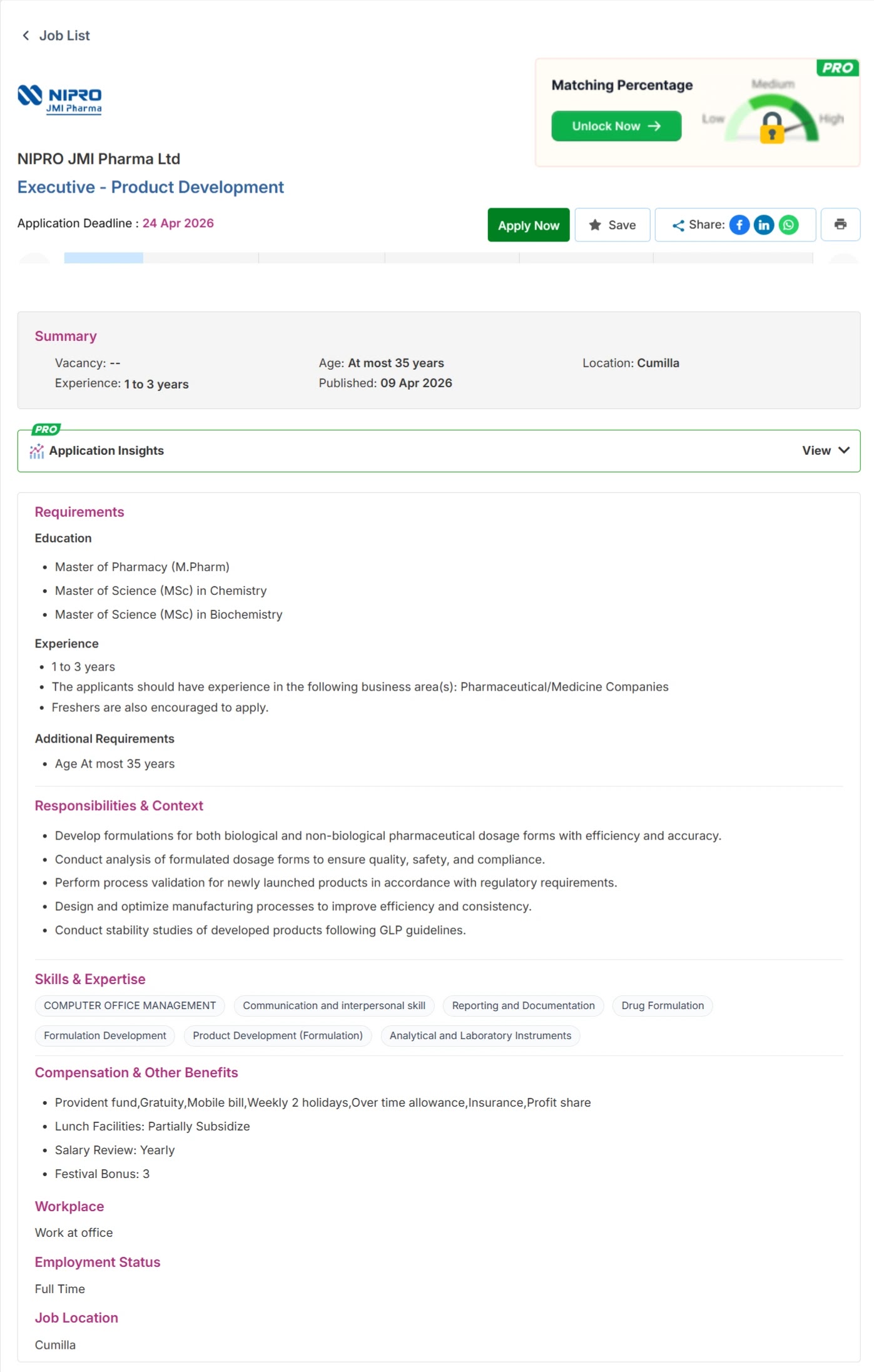Click Unlock Now for Matching Percentage
The image size is (874, 1372).
616,126
